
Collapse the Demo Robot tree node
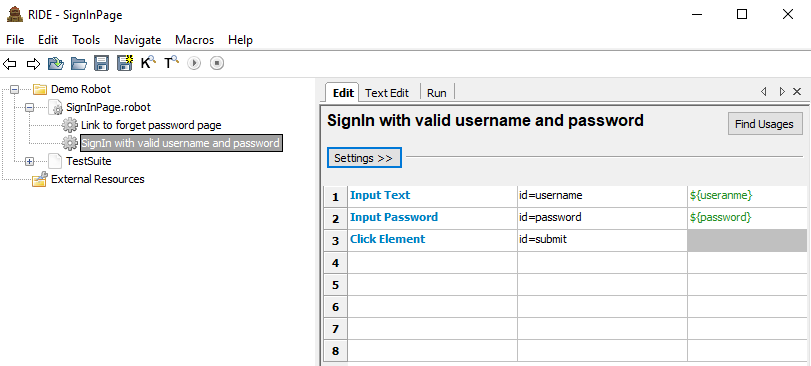[14, 89]
